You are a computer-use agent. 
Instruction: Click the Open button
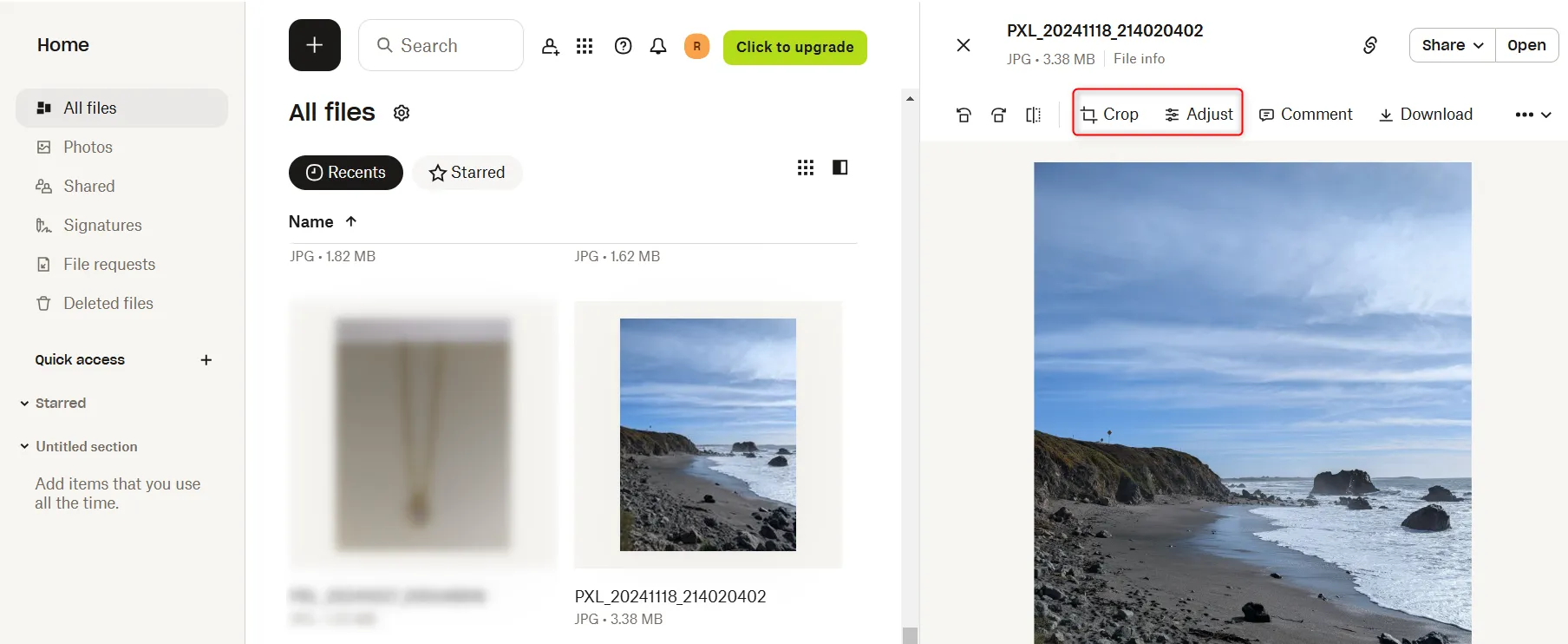(1526, 45)
